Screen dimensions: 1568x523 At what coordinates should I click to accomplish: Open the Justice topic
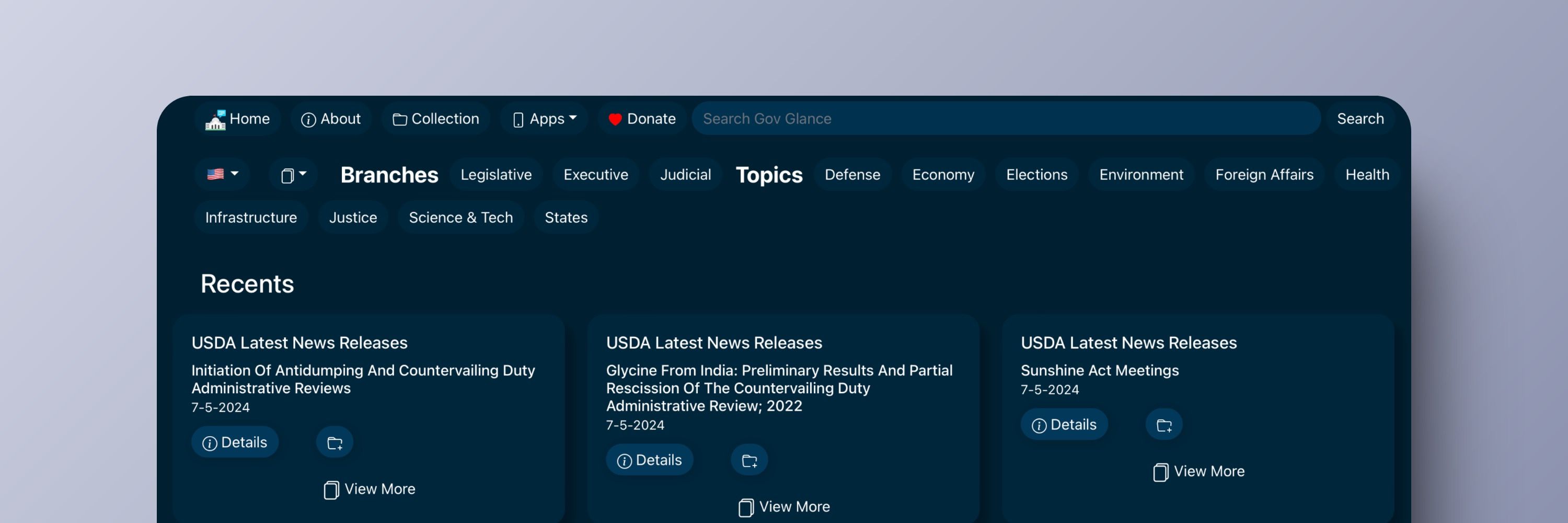pyautogui.click(x=353, y=218)
